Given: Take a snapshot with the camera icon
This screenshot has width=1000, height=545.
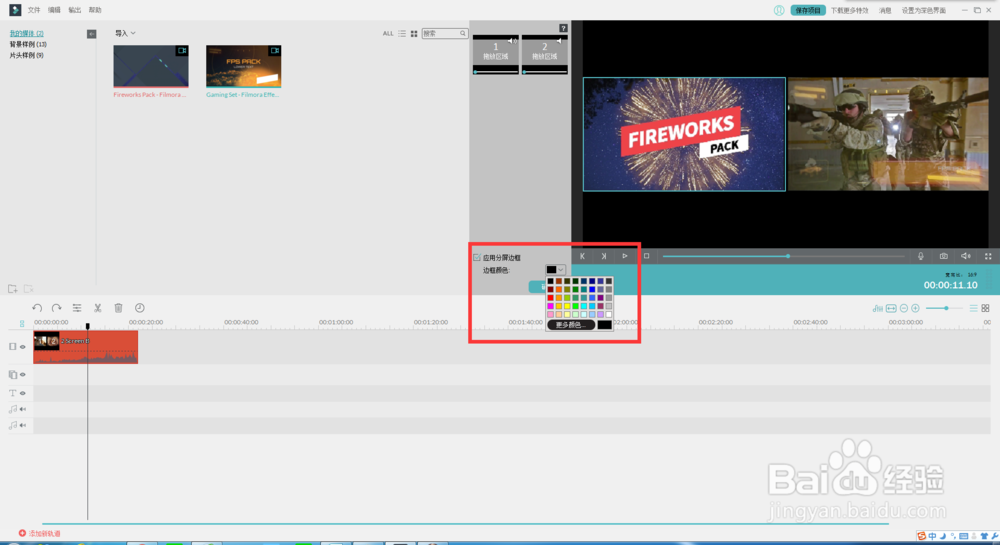Looking at the screenshot, I should coord(943,256).
